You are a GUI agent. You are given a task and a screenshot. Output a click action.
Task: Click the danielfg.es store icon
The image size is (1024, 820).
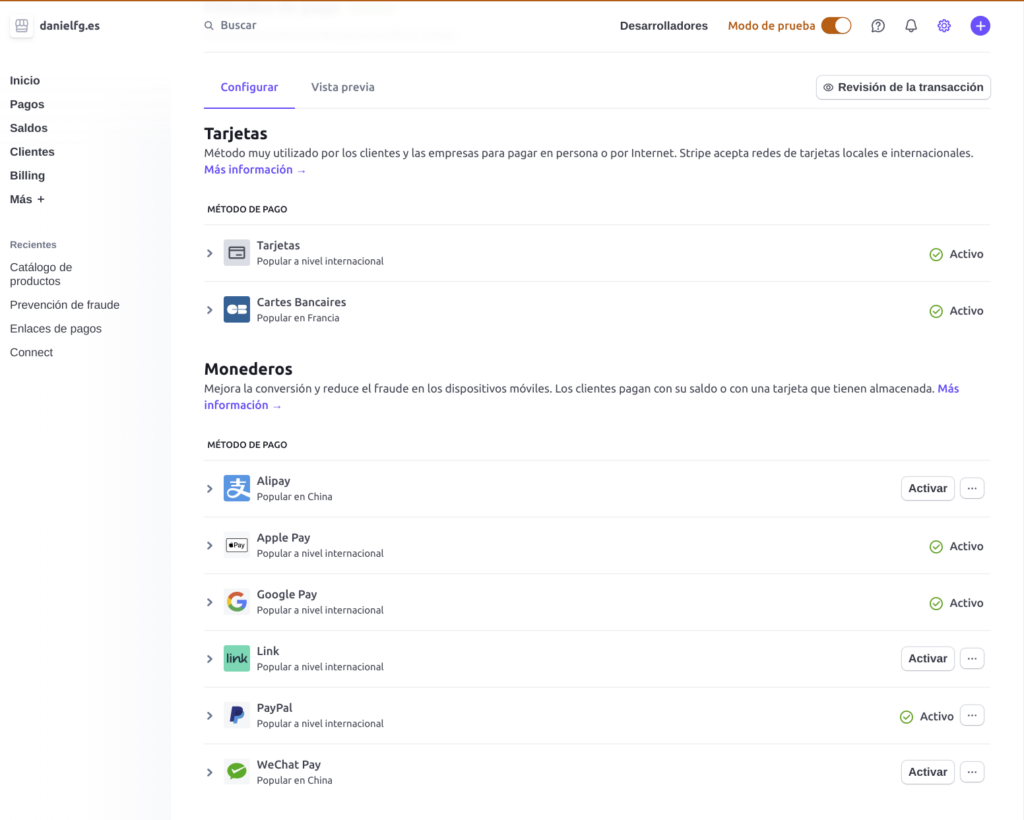click(x=22, y=26)
